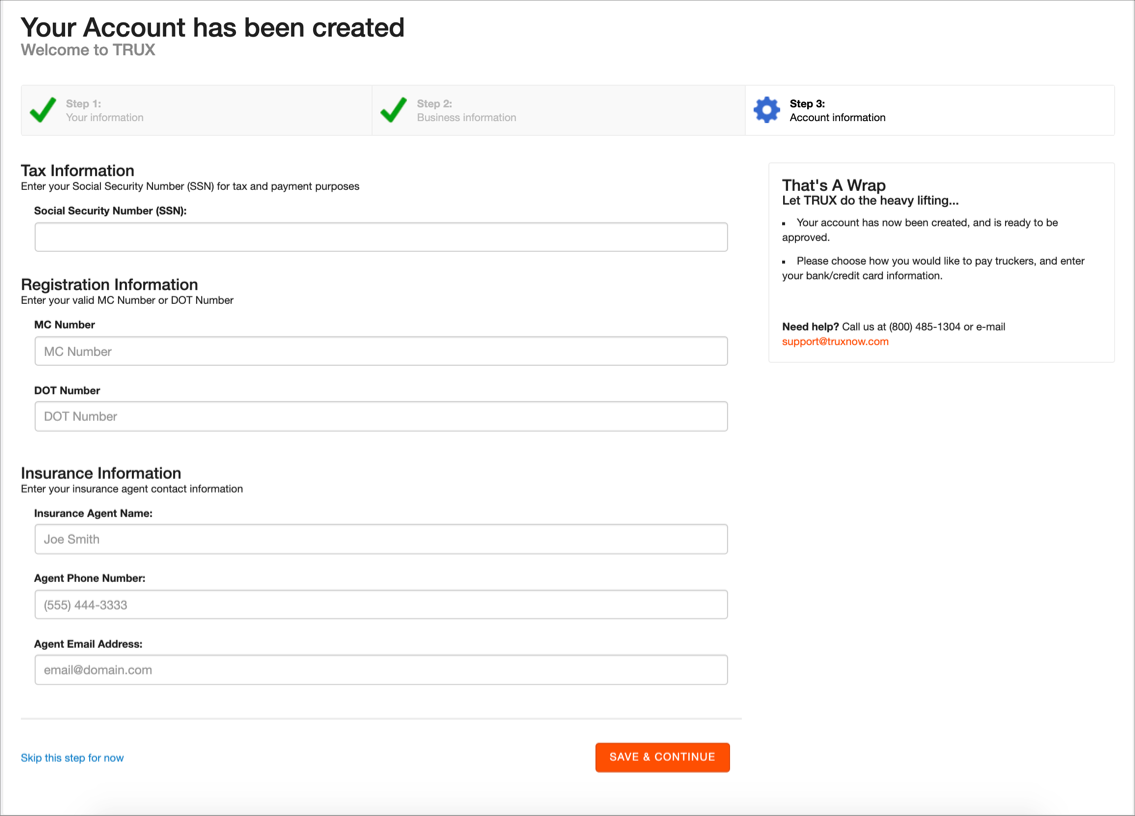Viewport: 1135px width, 816px height.
Task: Focus the Agent Phone Number field
Action: click(x=381, y=605)
